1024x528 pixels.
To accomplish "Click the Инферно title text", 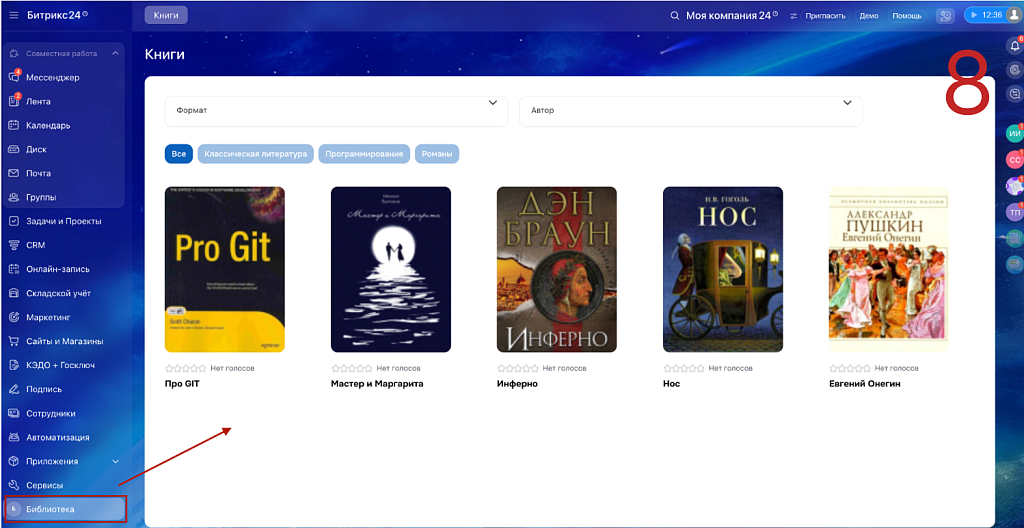I will tap(517, 384).
